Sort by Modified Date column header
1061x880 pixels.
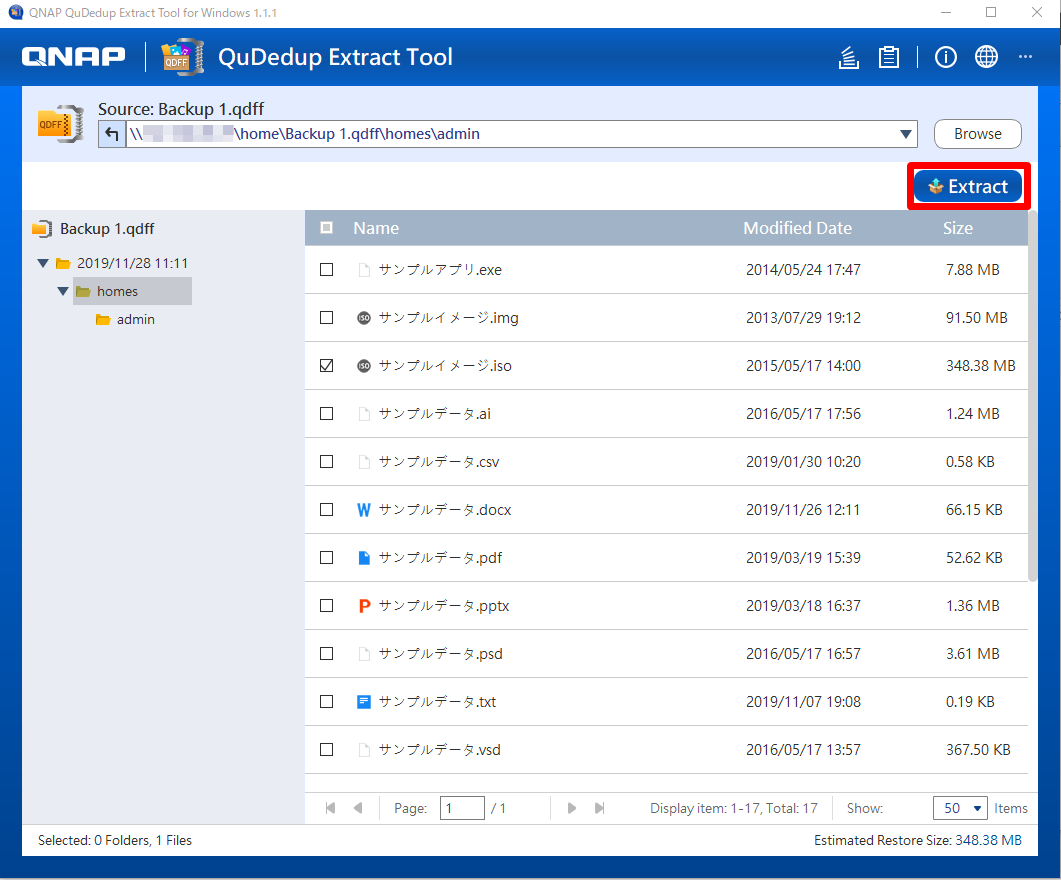798,228
